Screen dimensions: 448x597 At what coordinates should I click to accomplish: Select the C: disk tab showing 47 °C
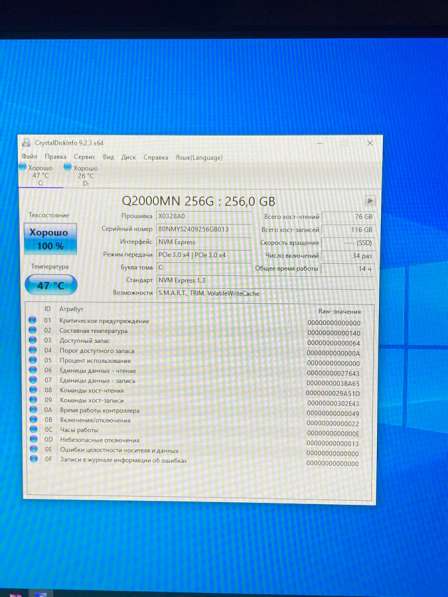coord(40,176)
